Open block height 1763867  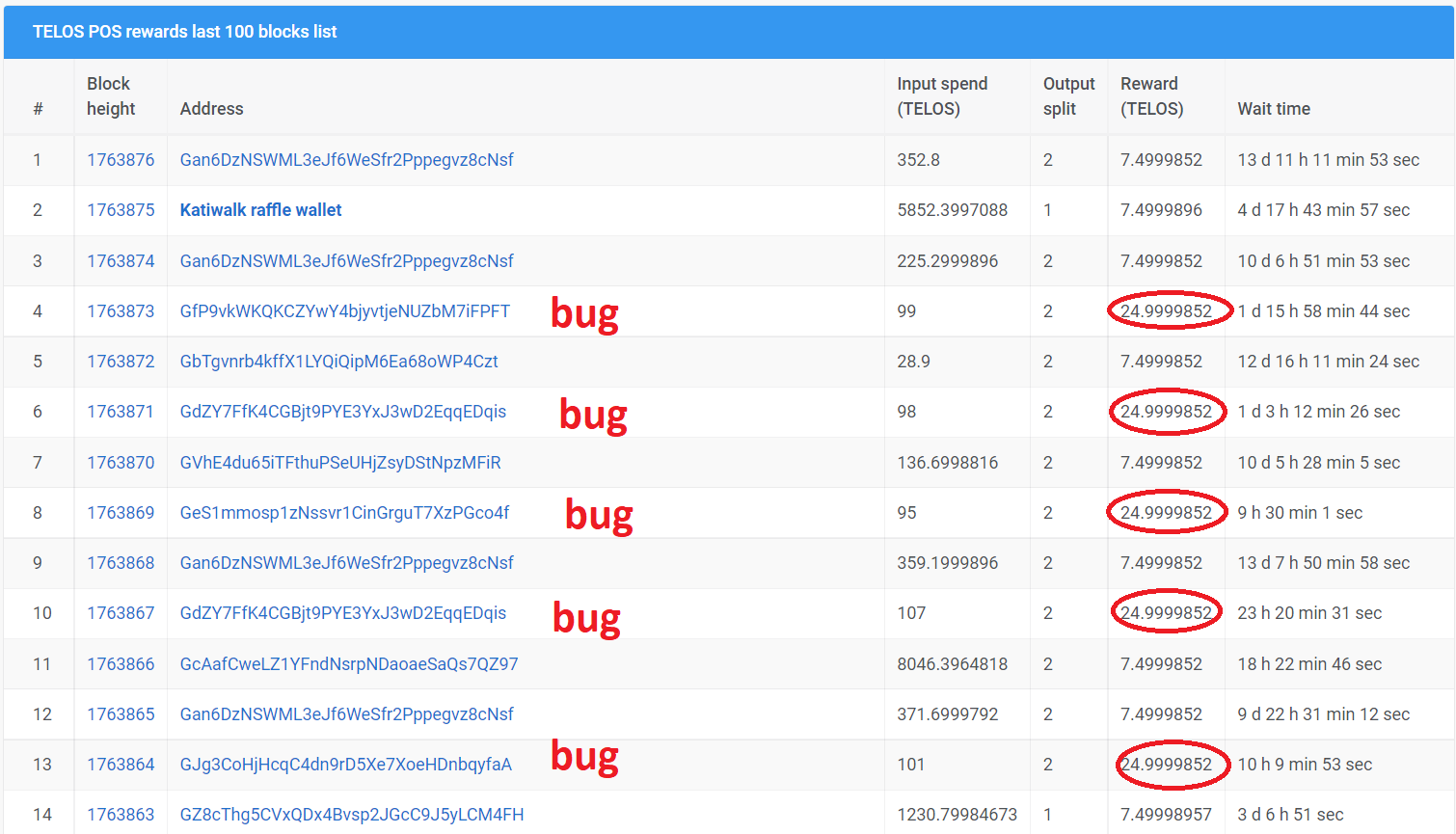pos(121,613)
